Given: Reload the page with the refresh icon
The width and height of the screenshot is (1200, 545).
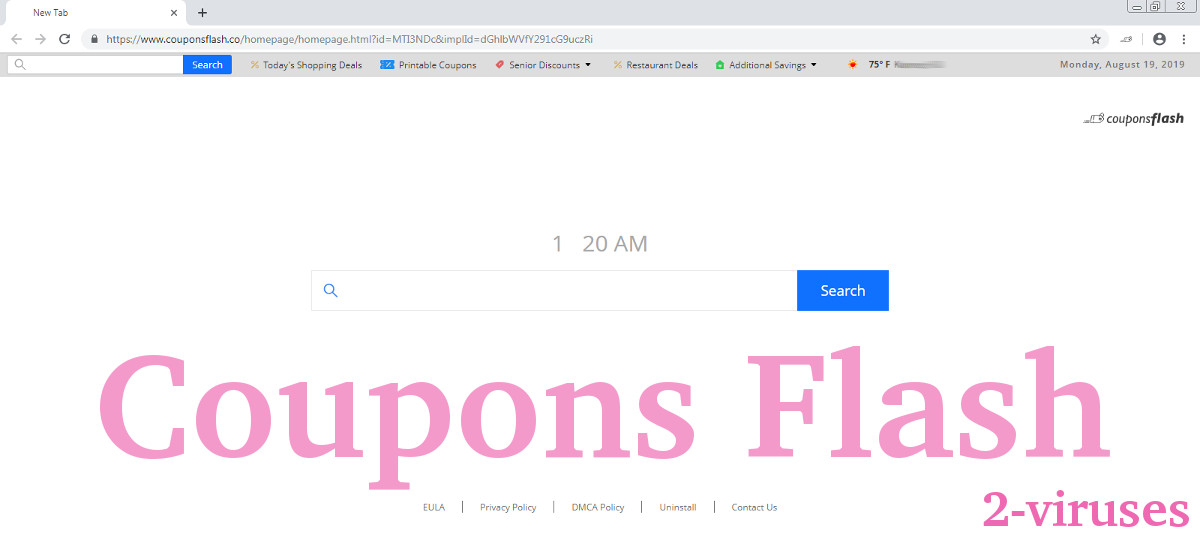Looking at the screenshot, I should [65, 39].
